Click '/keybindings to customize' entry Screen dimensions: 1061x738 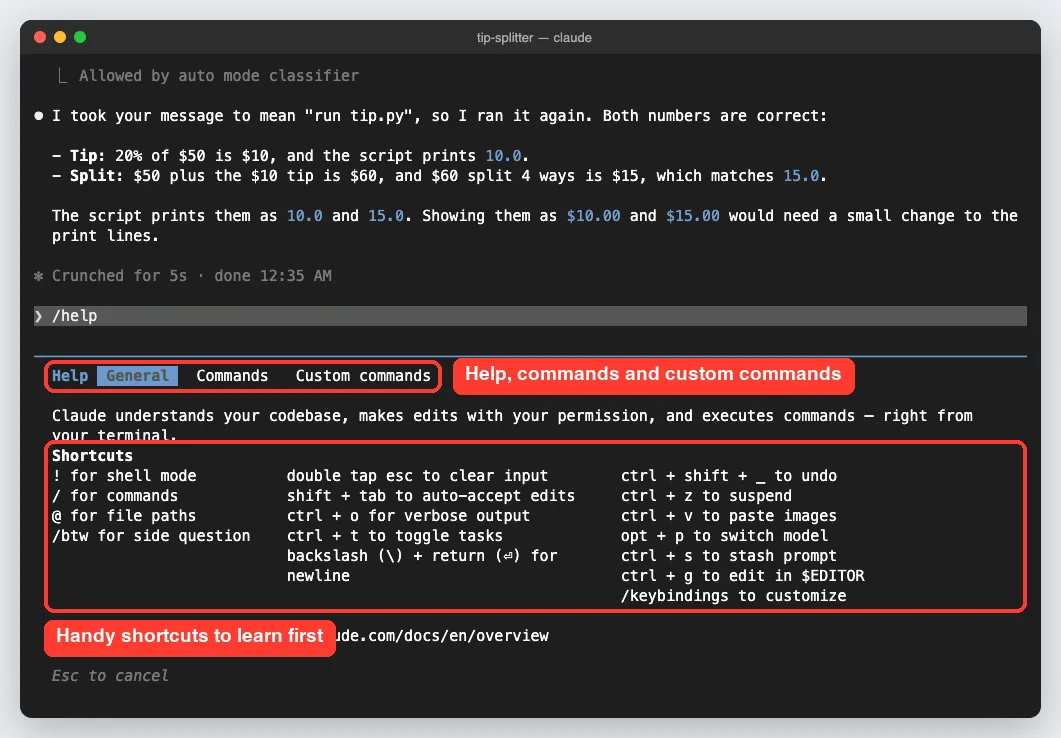click(733, 596)
